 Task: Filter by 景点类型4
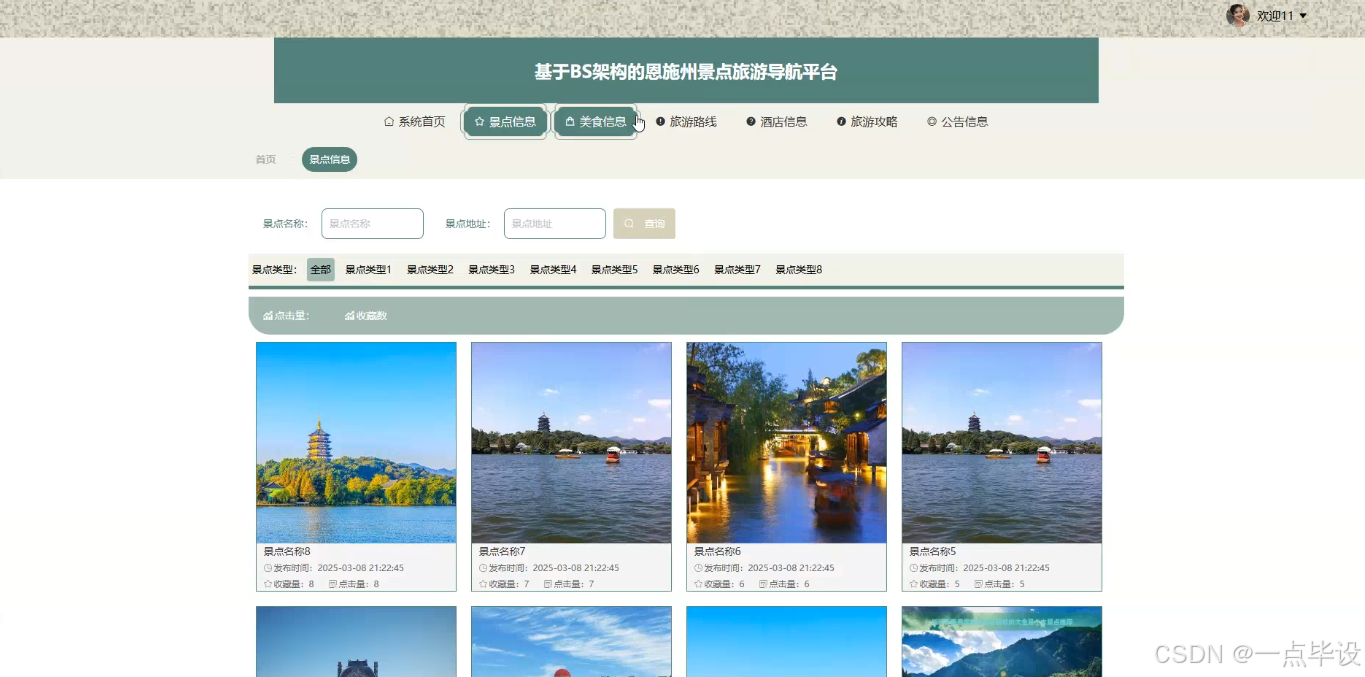coord(553,270)
